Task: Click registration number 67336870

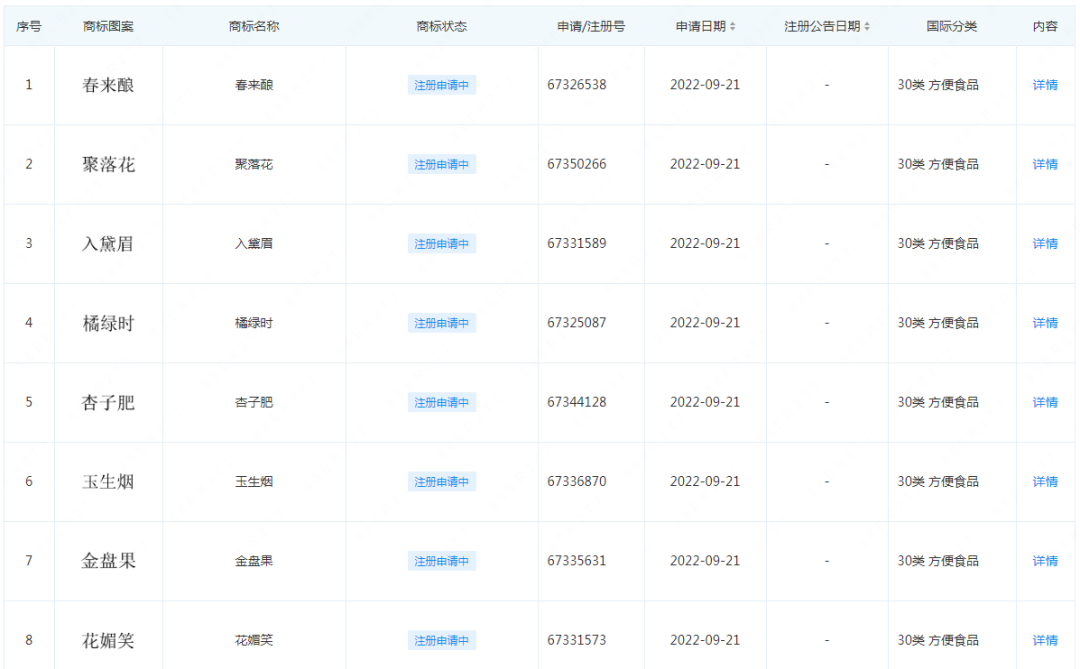Action: (x=577, y=481)
